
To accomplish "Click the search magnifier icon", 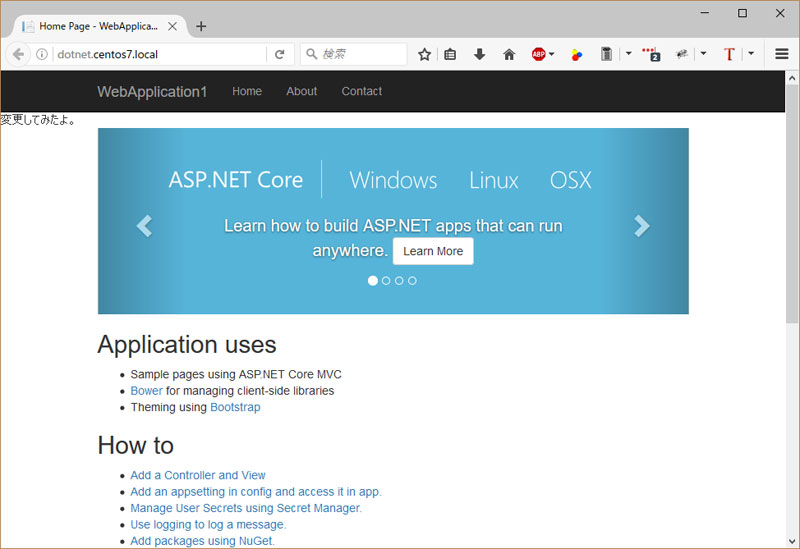I will [x=312, y=54].
